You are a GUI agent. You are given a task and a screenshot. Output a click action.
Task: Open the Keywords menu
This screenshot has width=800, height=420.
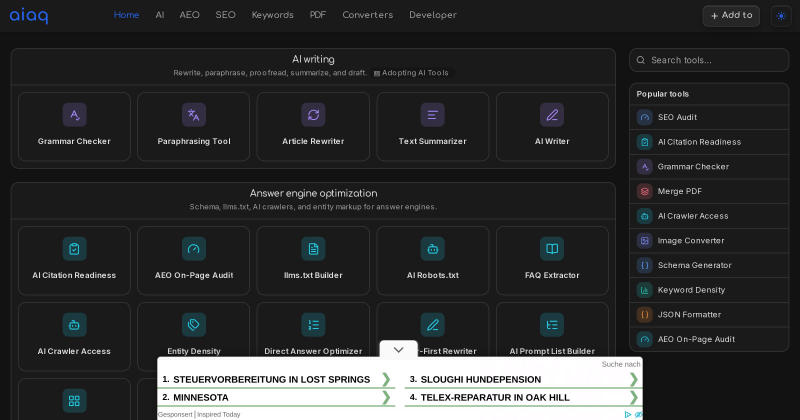pyautogui.click(x=272, y=15)
